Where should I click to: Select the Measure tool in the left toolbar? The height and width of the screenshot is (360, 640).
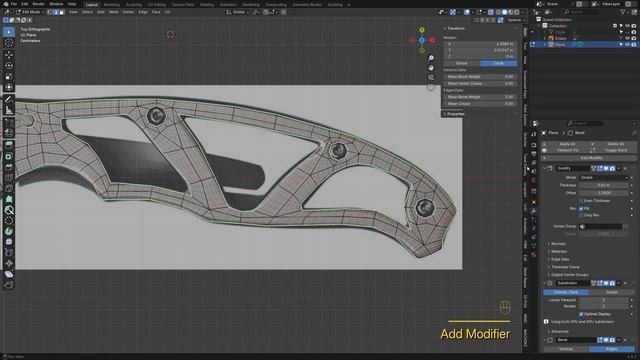click(9, 110)
